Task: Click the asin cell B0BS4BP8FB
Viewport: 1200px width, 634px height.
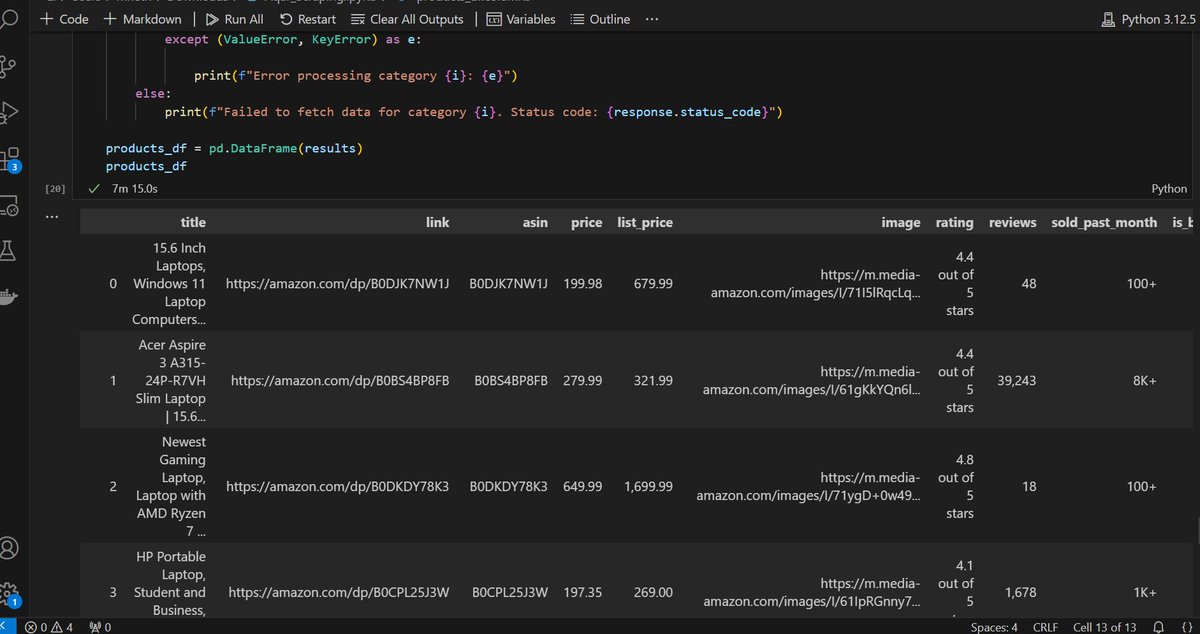Action: 511,380
